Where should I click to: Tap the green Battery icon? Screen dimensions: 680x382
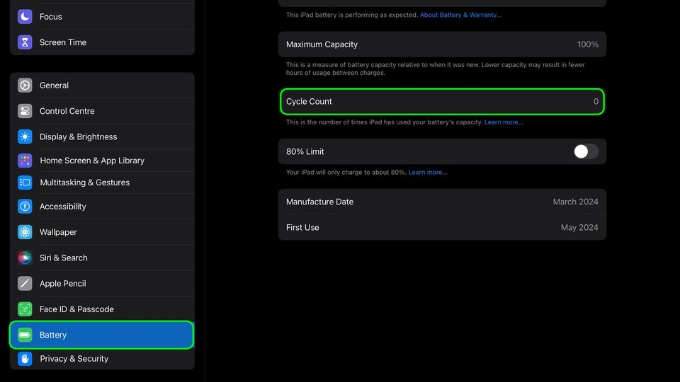(25, 335)
